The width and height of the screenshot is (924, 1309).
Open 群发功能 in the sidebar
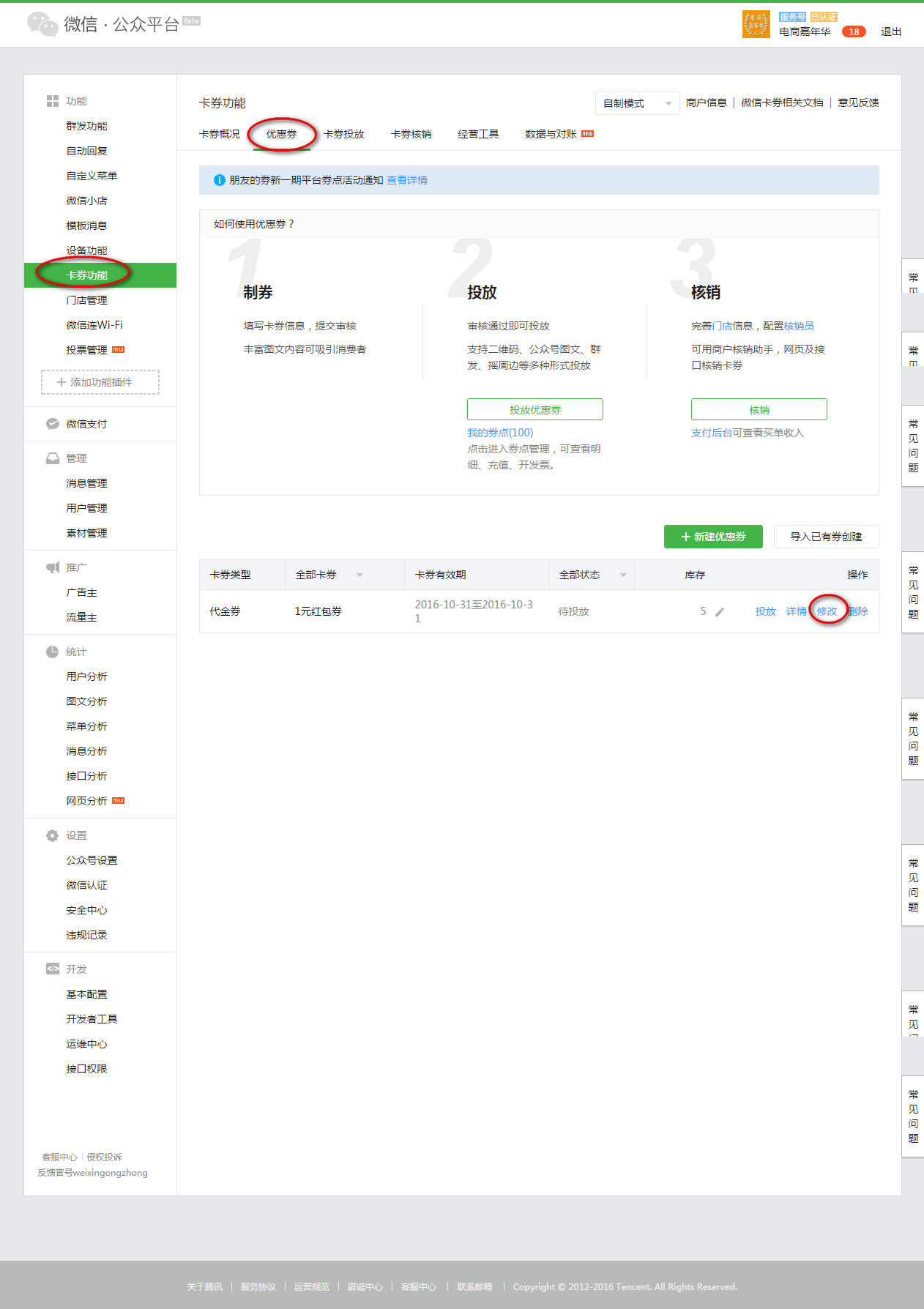click(x=86, y=126)
